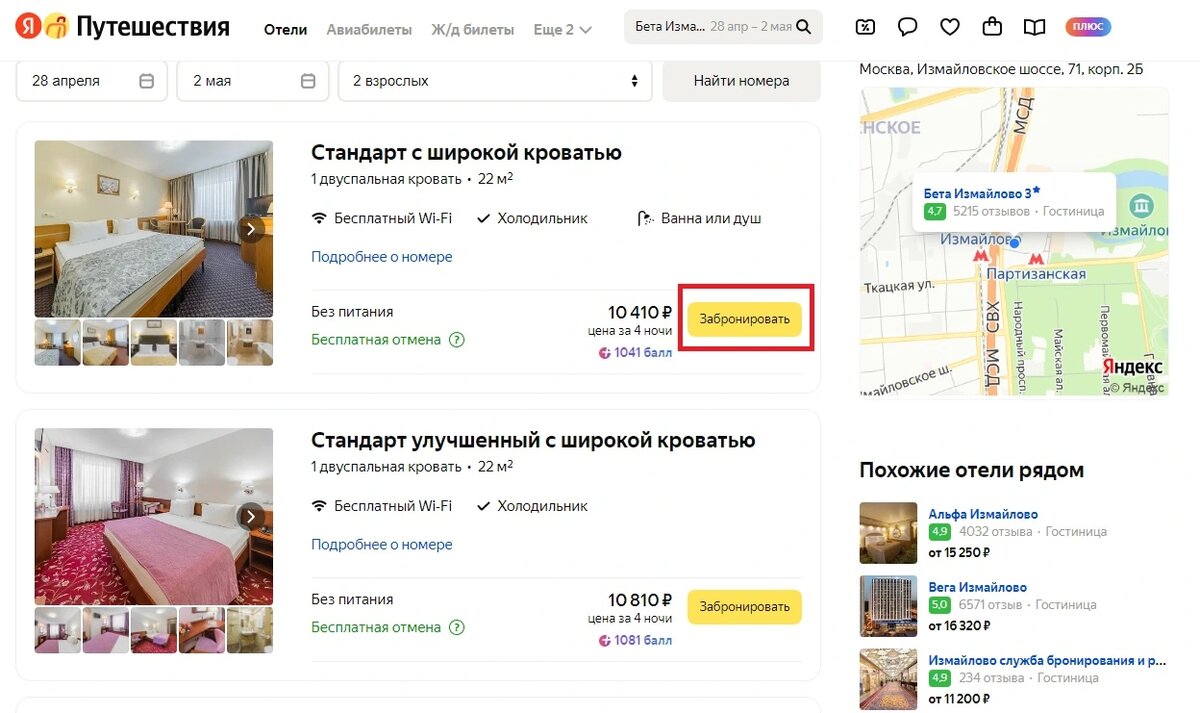Open Подробнее о номере for Стандарт с широкой кроватью

coord(382,257)
